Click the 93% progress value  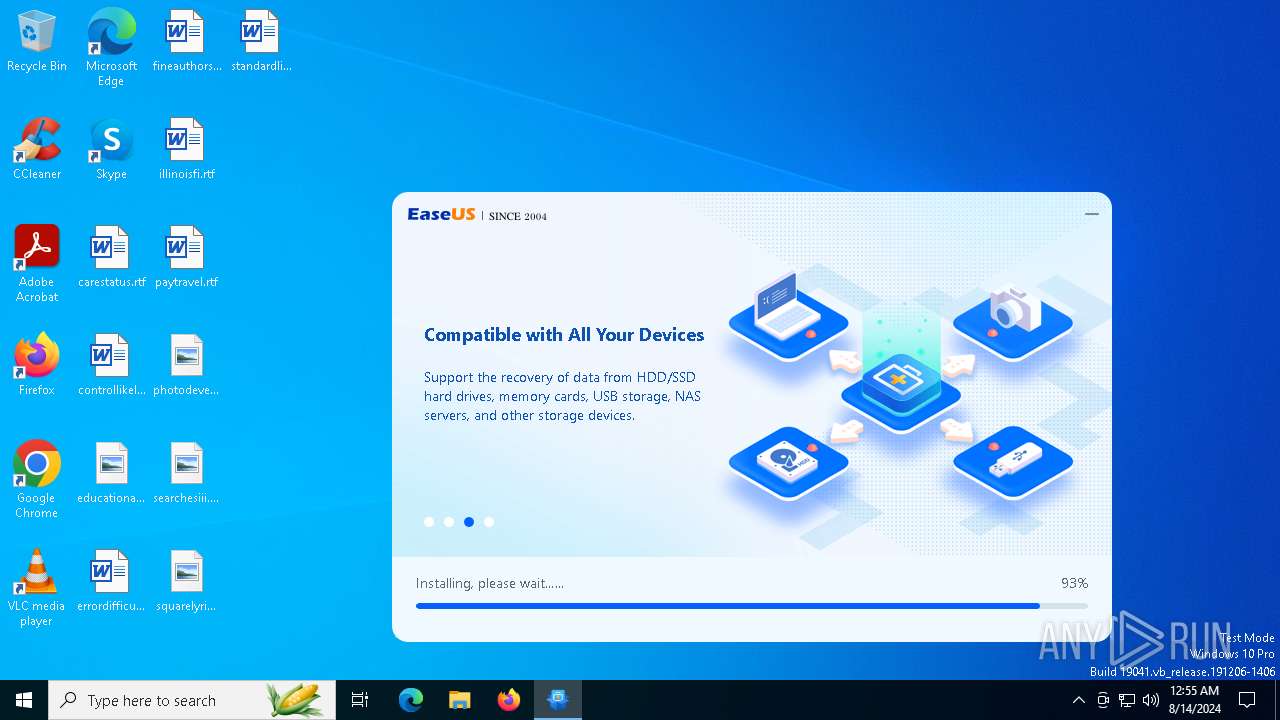[1074, 583]
